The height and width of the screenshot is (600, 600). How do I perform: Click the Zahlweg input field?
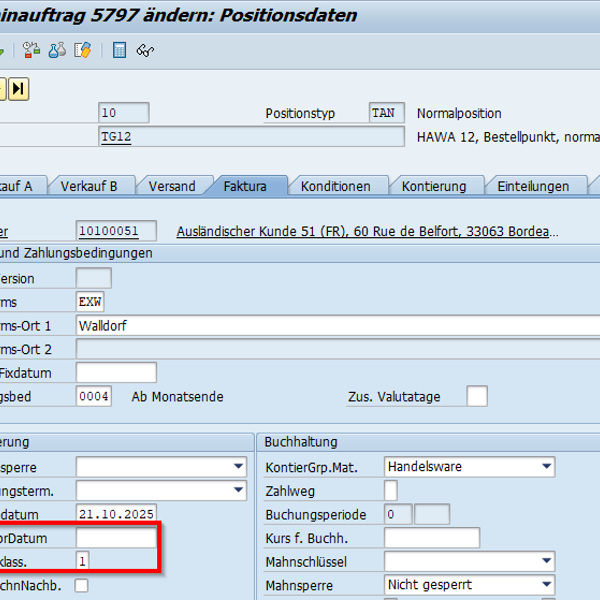pyautogui.click(x=390, y=490)
